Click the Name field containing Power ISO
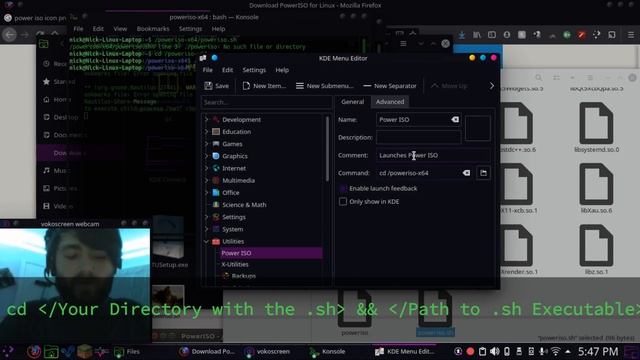This screenshot has width=640, height=360. [413, 120]
